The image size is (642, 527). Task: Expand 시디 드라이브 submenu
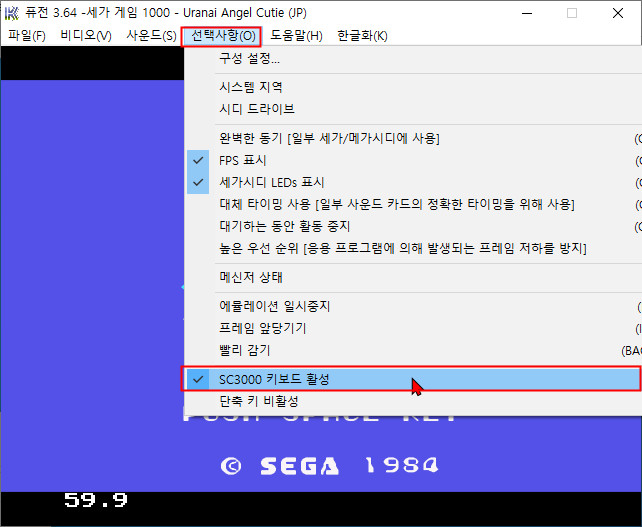(414, 109)
